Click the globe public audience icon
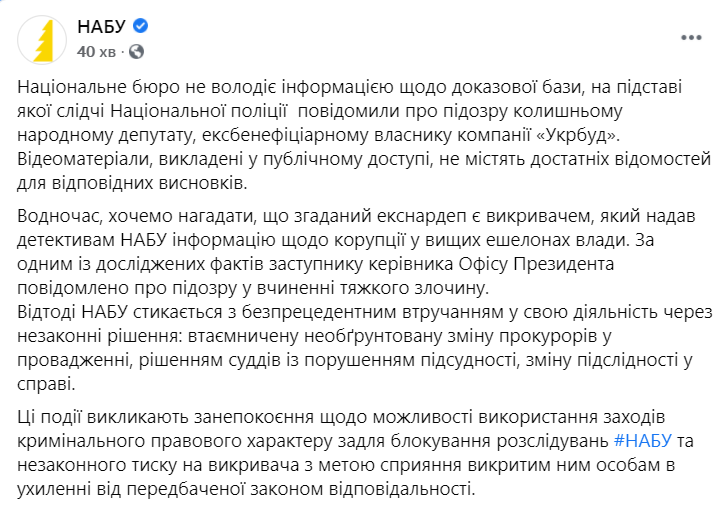Image resolution: width=721 pixels, height=505 pixels. point(136,50)
